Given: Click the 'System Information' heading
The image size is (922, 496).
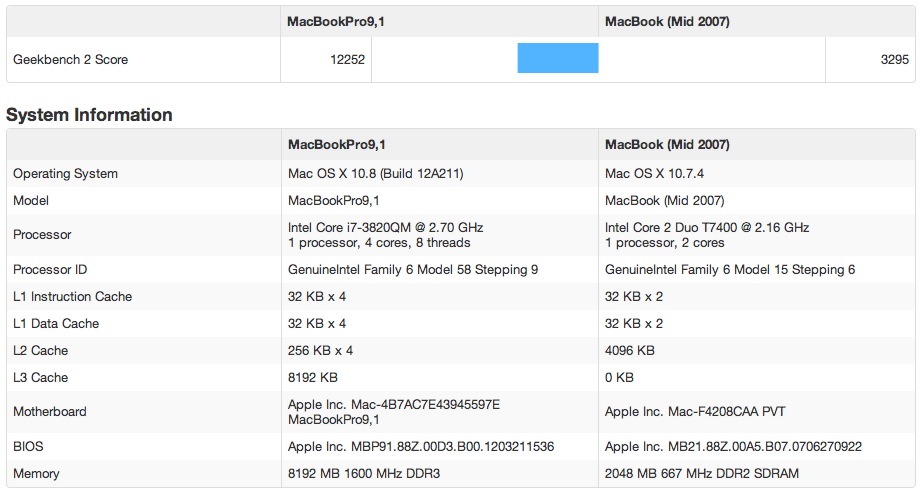Looking at the screenshot, I should coord(89,115).
